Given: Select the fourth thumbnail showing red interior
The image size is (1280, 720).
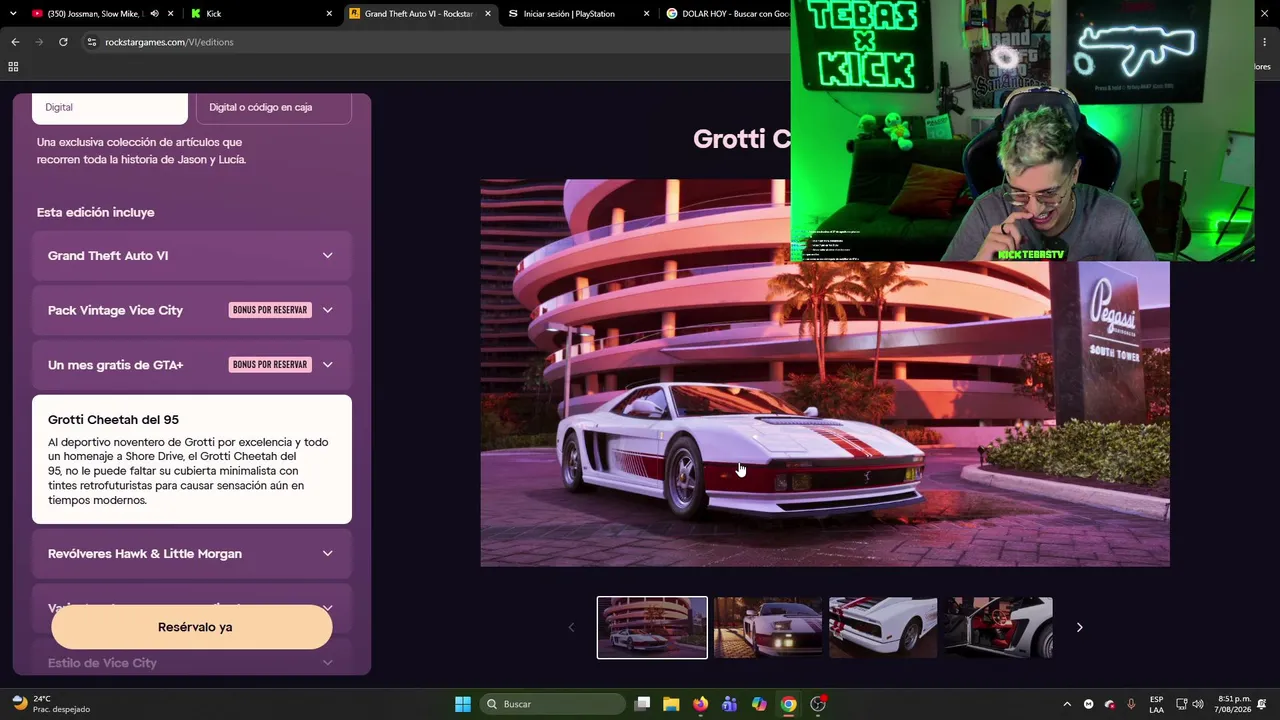Looking at the screenshot, I should coord(998,628).
